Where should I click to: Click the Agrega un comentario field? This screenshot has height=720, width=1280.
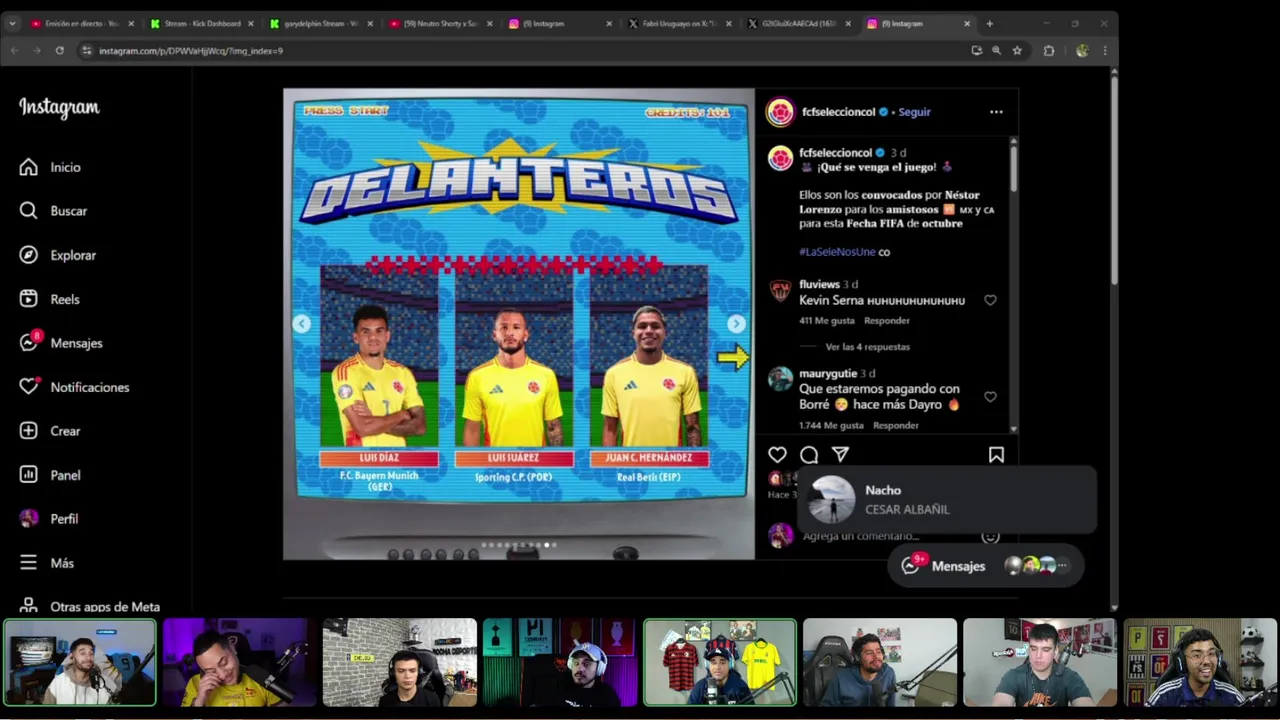coord(860,536)
